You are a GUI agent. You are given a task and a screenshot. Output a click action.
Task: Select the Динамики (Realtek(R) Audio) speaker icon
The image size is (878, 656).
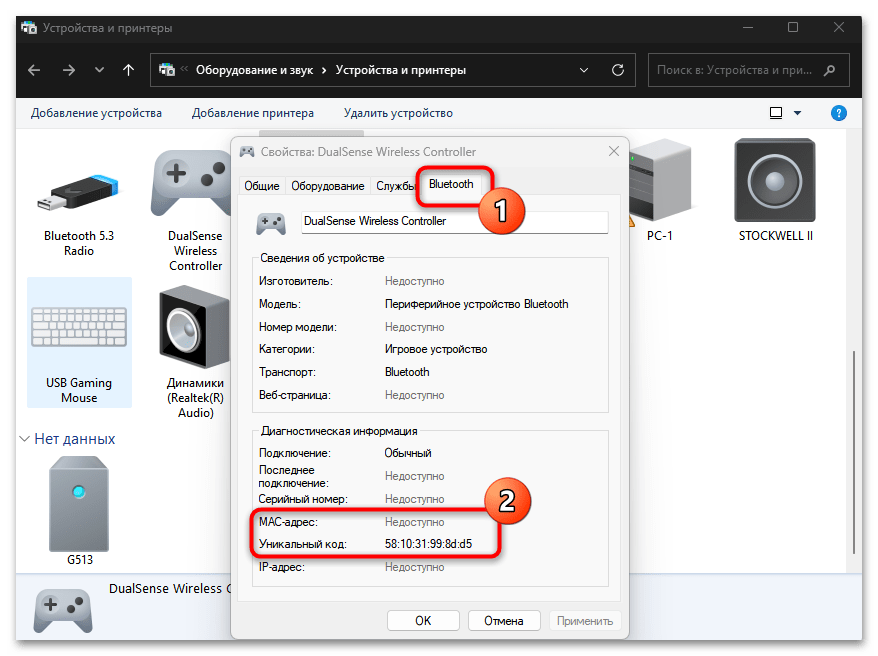click(194, 327)
